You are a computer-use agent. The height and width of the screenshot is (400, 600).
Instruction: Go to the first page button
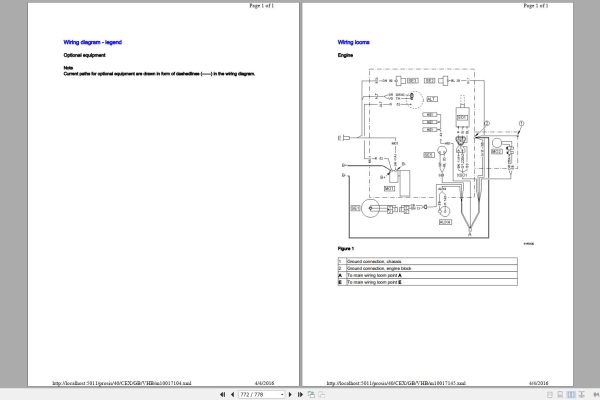222,394
